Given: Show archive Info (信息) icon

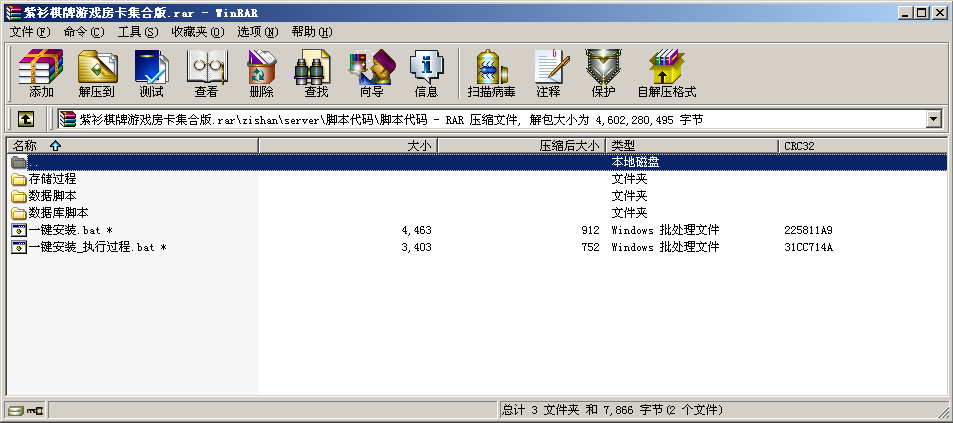Looking at the screenshot, I should pos(426,73).
